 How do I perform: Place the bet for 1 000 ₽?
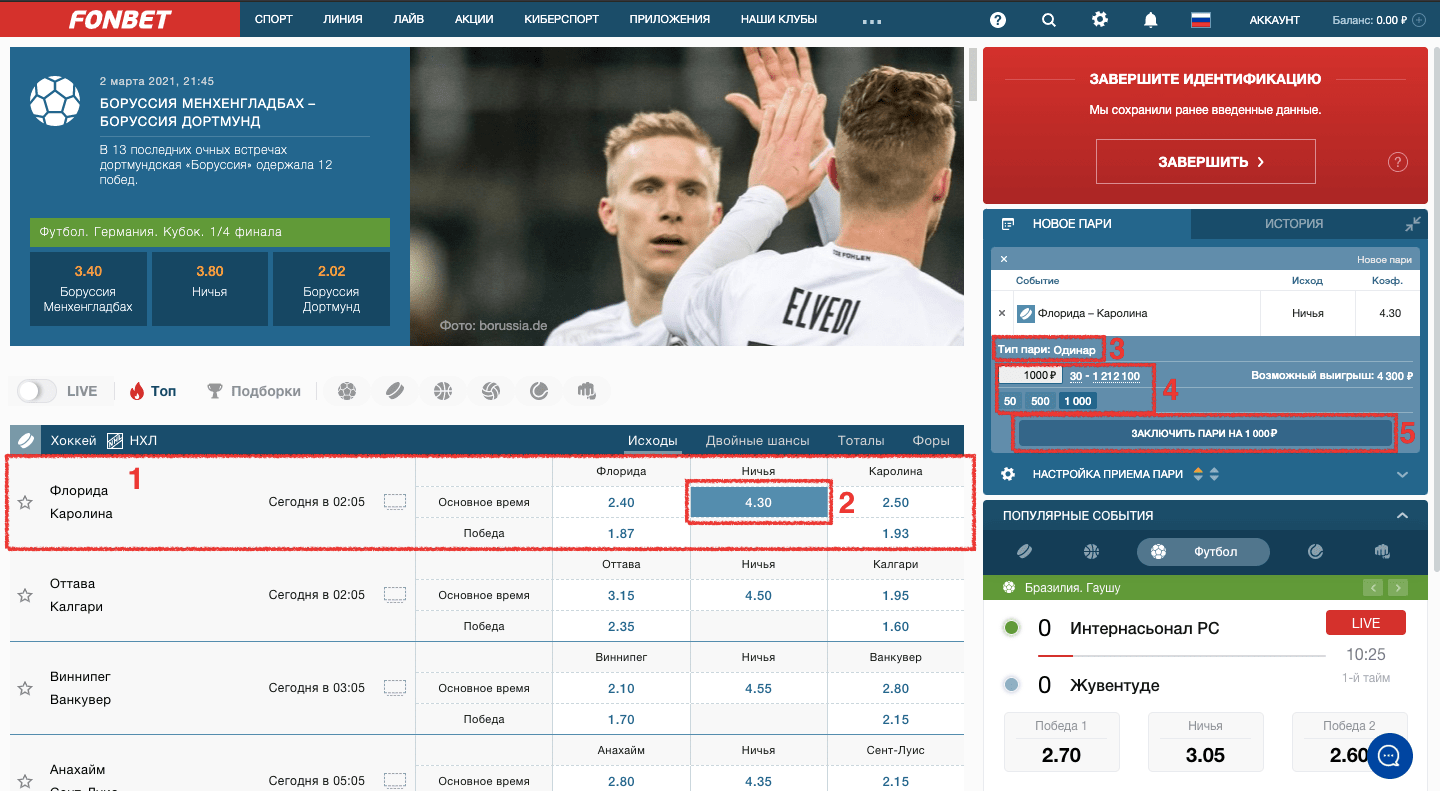(x=1204, y=433)
